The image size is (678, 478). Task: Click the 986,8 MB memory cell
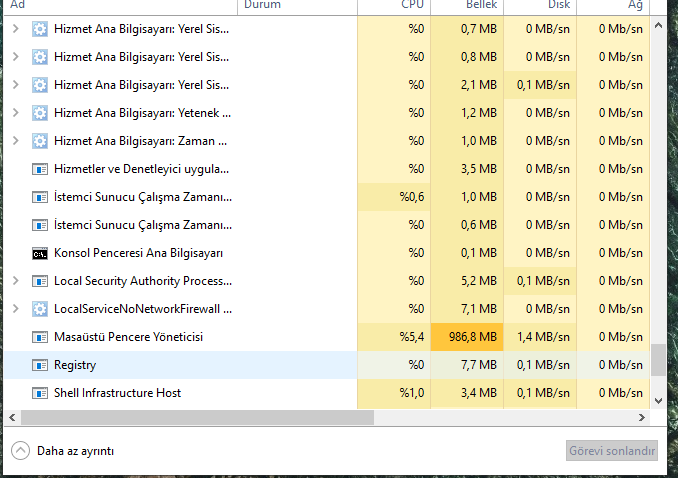pos(467,337)
